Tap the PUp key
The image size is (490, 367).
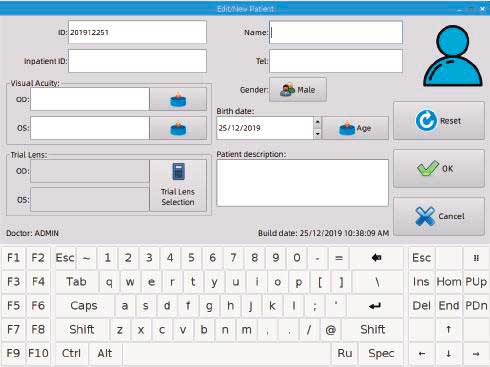pyautogui.click(x=476, y=282)
